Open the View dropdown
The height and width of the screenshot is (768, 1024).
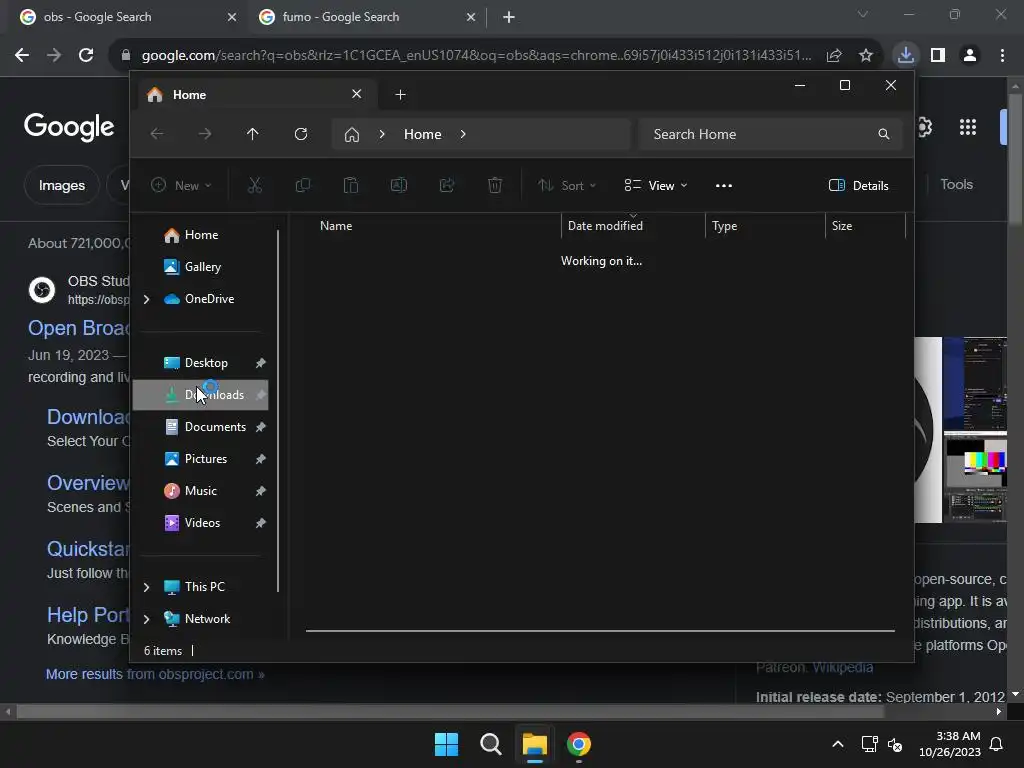click(656, 185)
